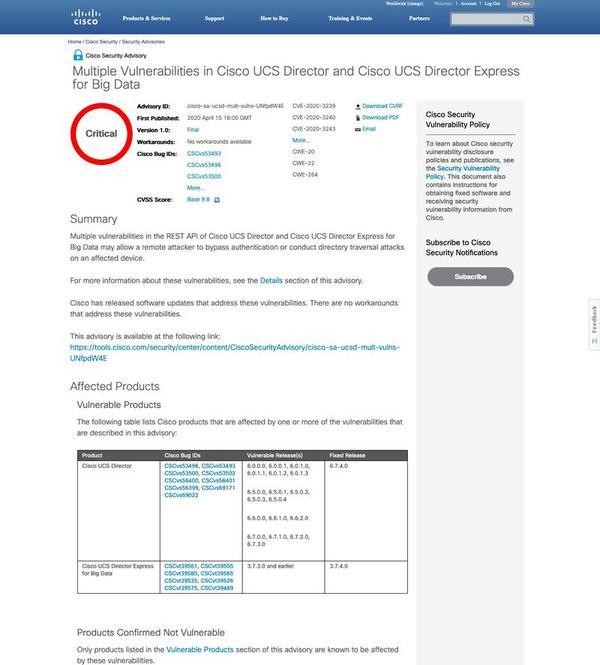Screen dimensions: 600x665
Task: Open the How to Buy menu
Action: [x=274, y=18]
